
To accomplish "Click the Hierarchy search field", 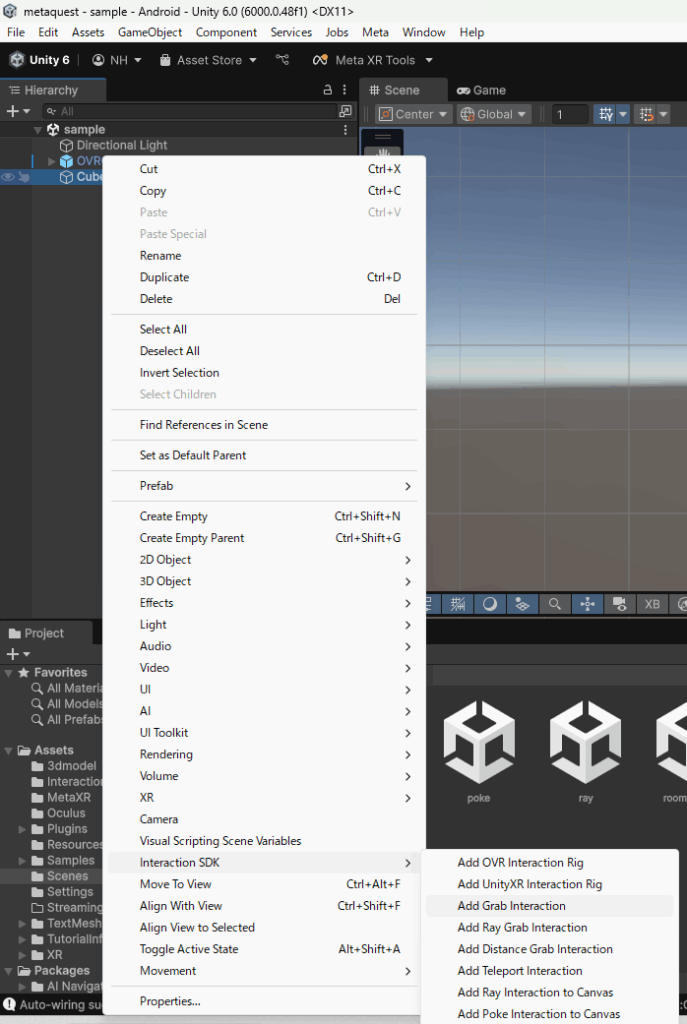I will click(x=189, y=111).
